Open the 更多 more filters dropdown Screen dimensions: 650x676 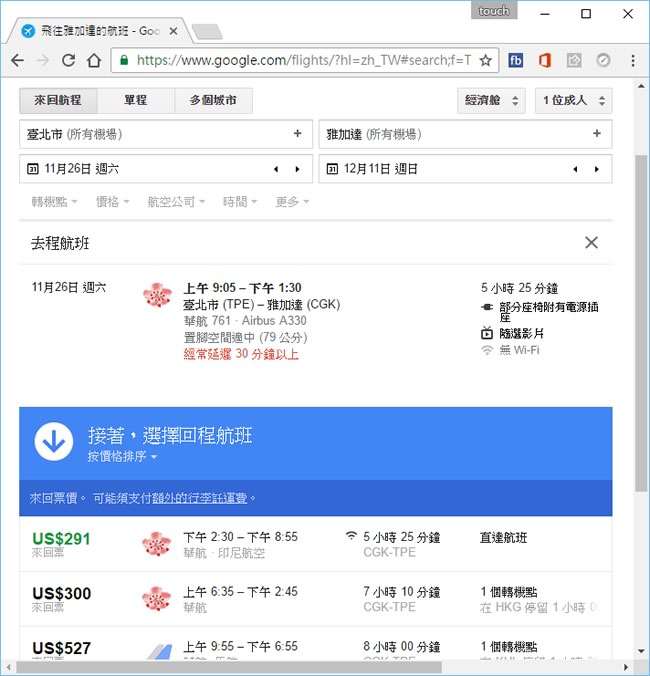(x=292, y=202)
